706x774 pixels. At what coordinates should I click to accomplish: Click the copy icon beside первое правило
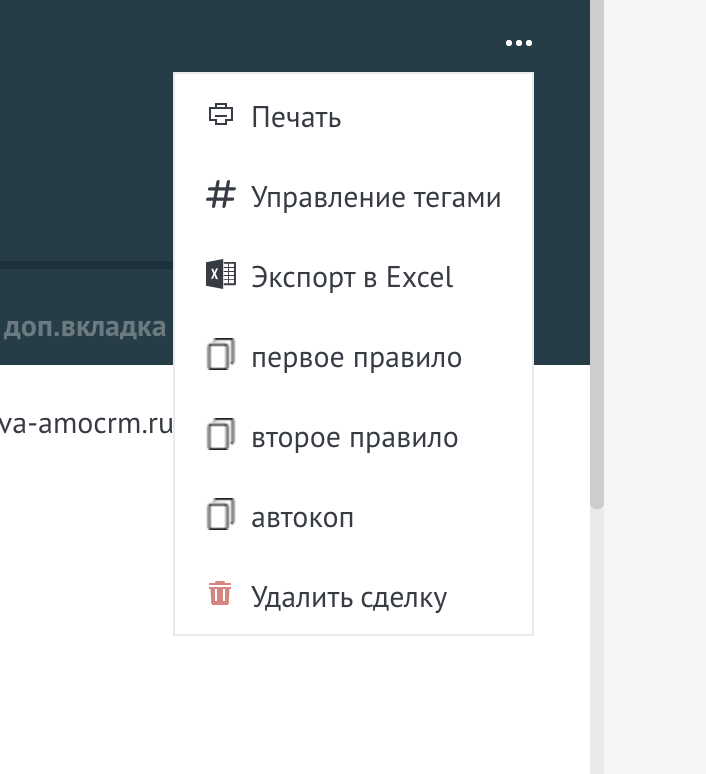[x=220, y=356]
